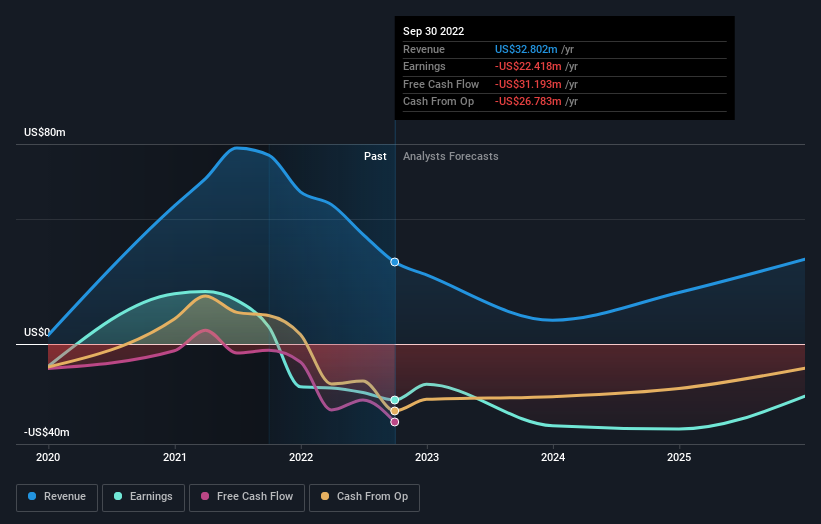Click the 2025 x-axis label
Viewport: 821px width, 524px height.
(679, 458)
